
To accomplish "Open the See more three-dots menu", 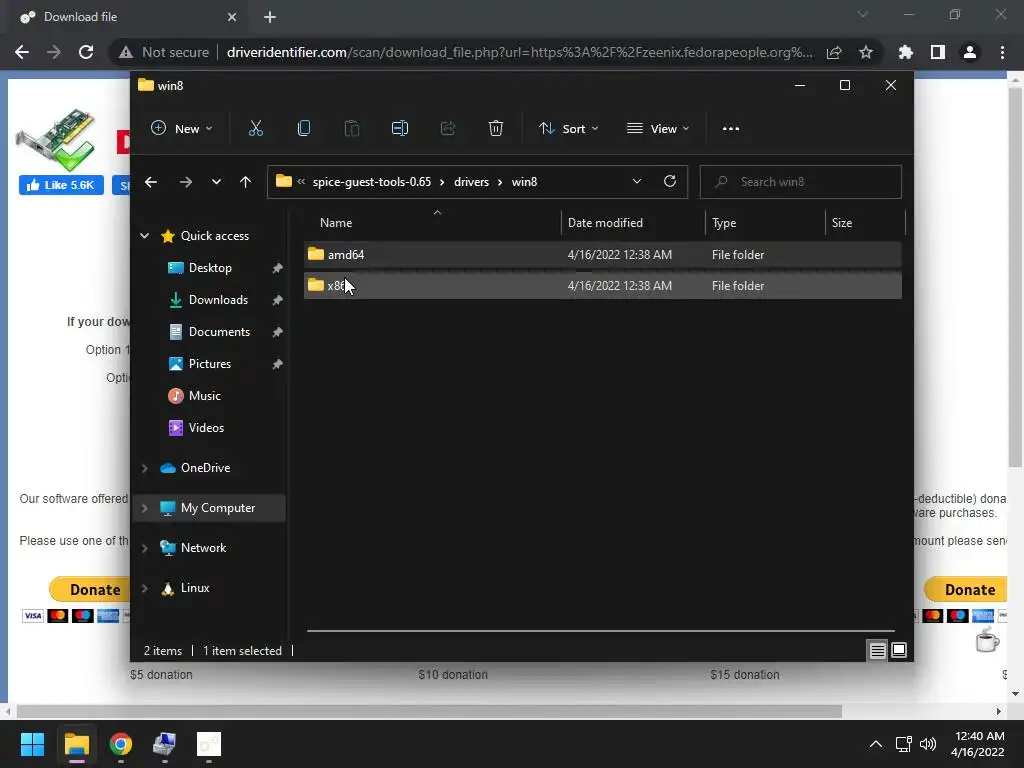I will [731, 129].
